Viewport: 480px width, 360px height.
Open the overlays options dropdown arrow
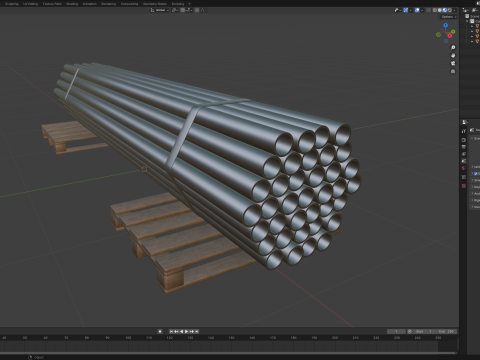coord(422,10)
